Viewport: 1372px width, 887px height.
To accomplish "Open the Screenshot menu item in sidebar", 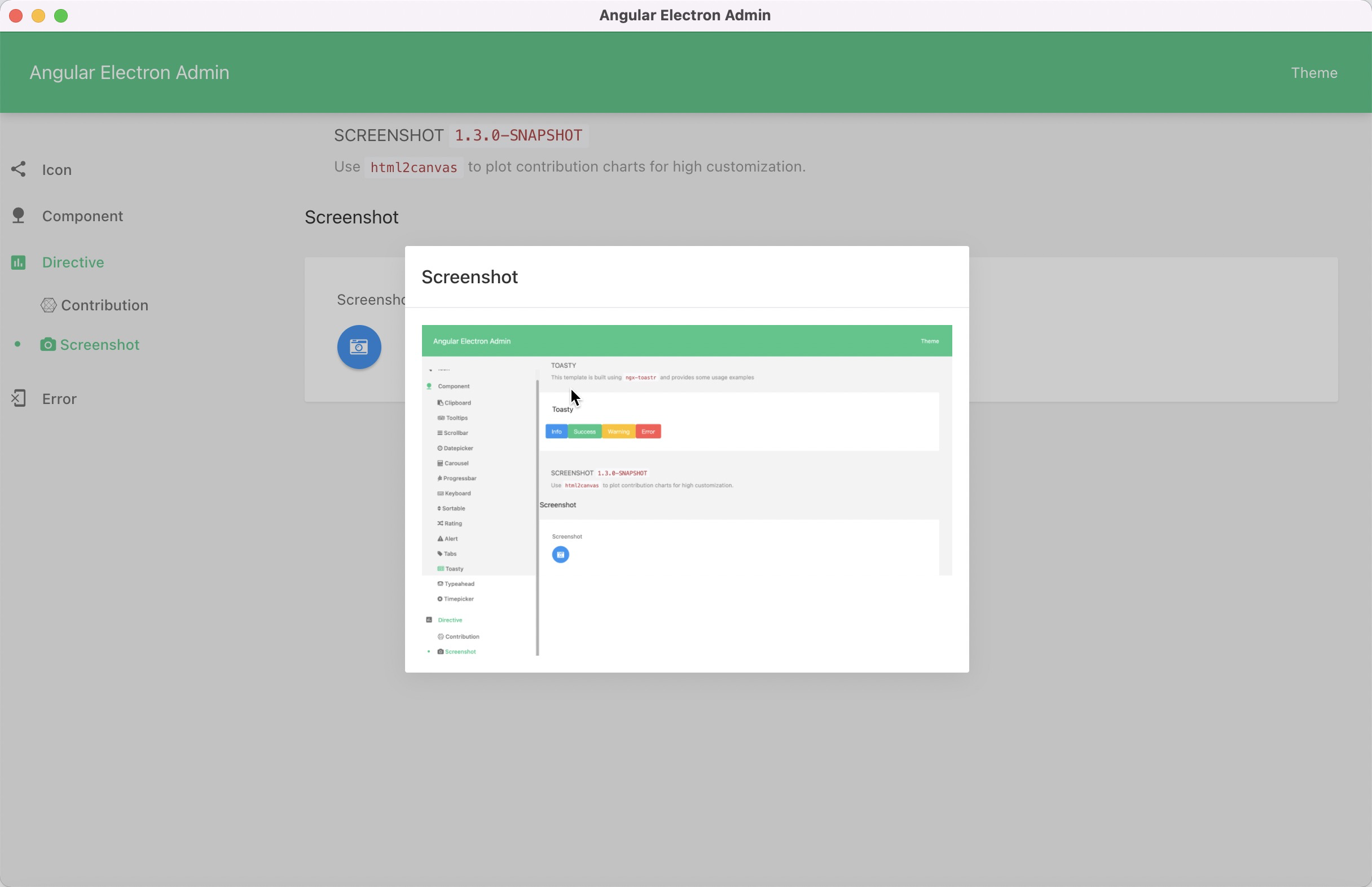I will point(100,345).
